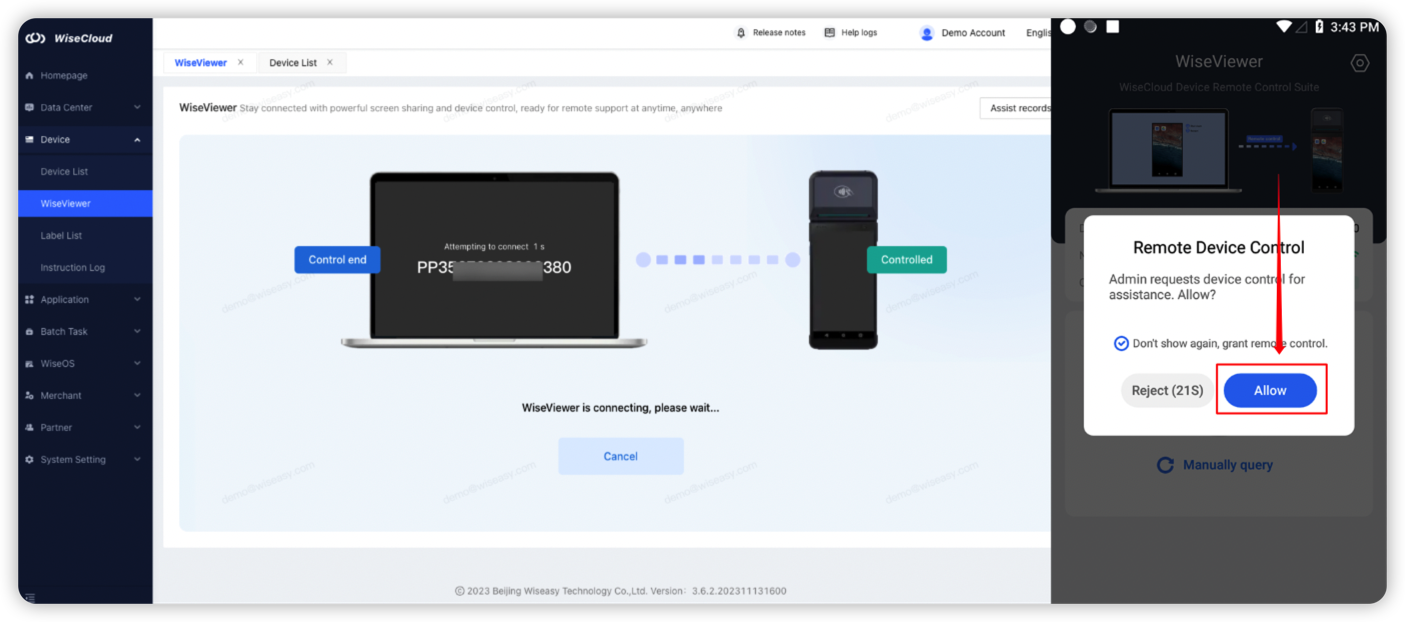1405x622 pixels.
Task: Expand the System Setting menu
Action: 137,460
